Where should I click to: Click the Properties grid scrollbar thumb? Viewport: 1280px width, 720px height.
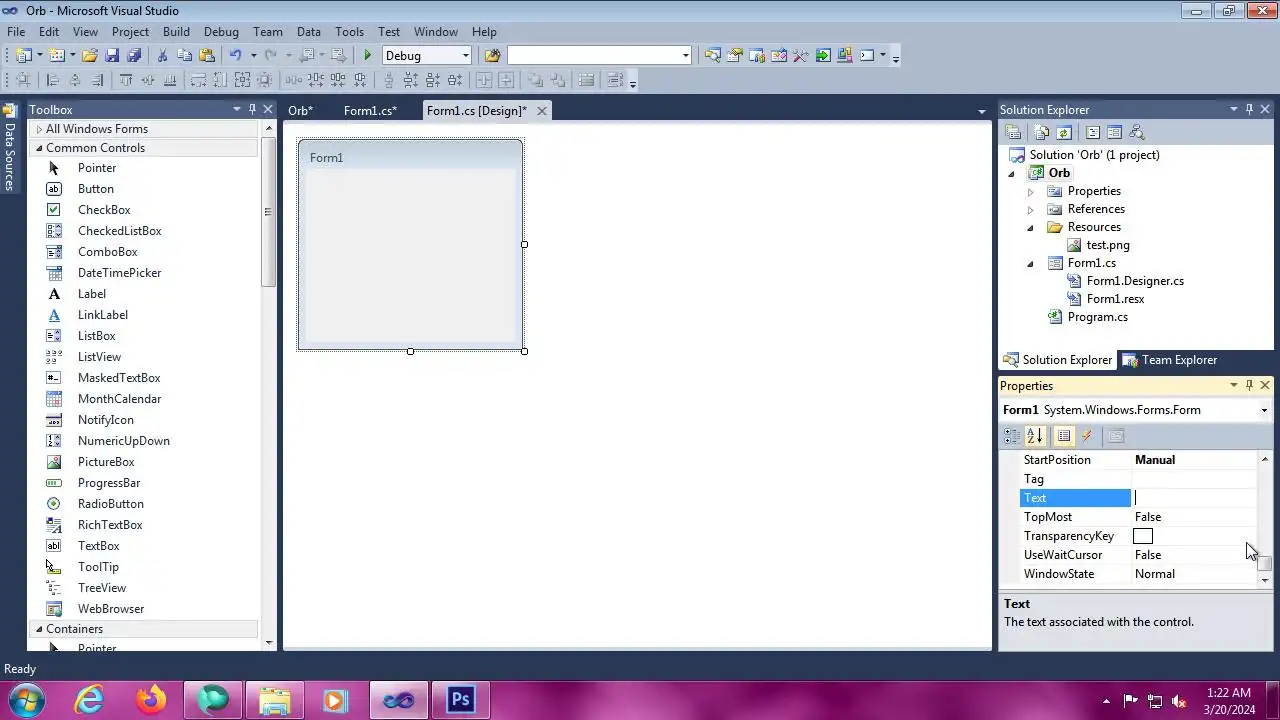pos(1265,563)
